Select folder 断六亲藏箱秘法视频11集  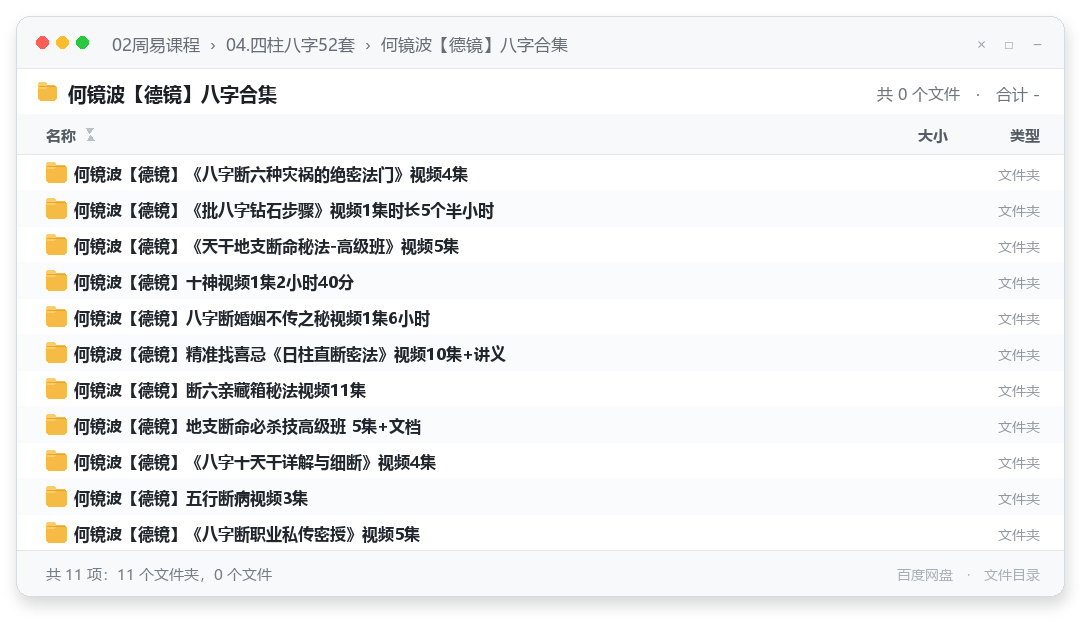(x=220, y=391)
